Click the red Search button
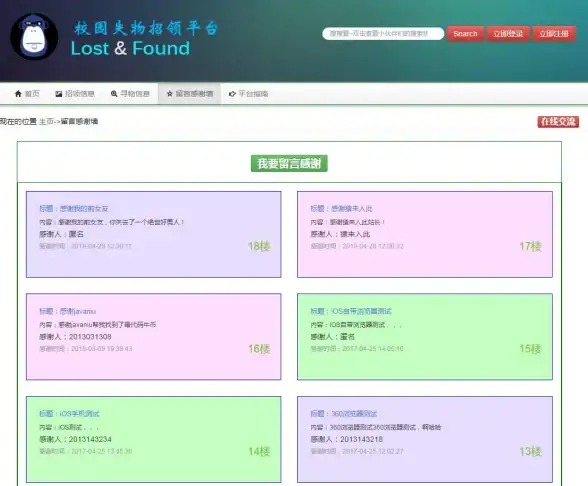The image size is (588, 486). pyautogui.click(x=465, y=34)
